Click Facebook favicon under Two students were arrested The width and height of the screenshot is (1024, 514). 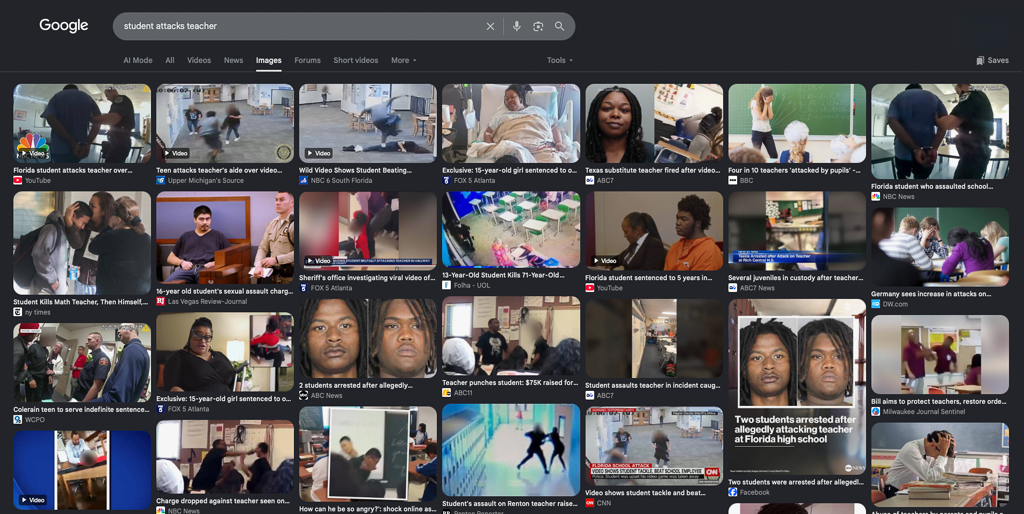tap(733, 492)
